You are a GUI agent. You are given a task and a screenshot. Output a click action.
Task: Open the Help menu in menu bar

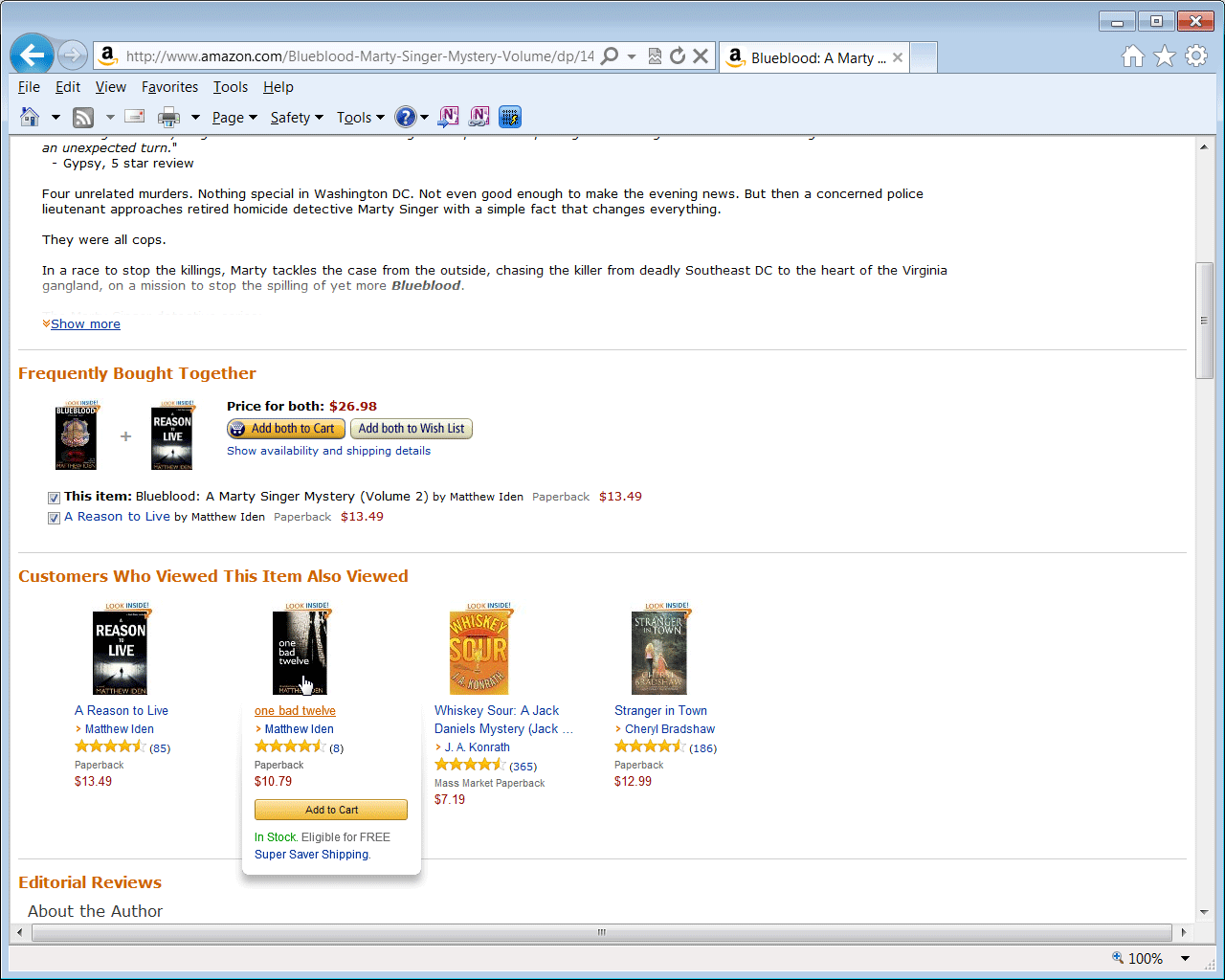click(278, 86)
